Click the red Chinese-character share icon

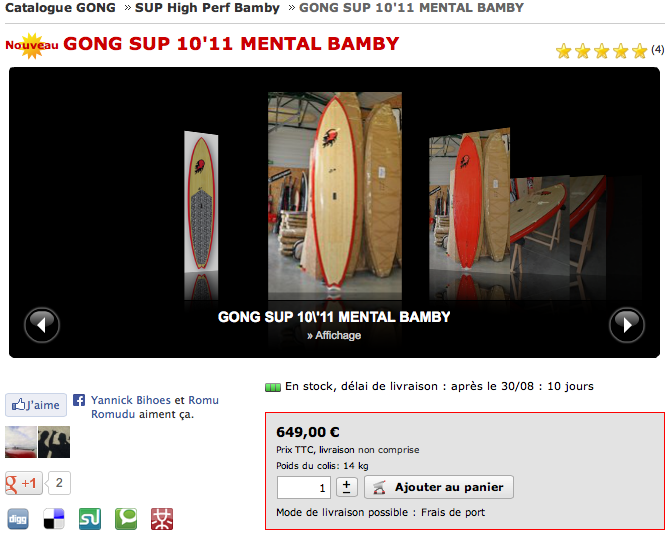[x=162, y=519]
